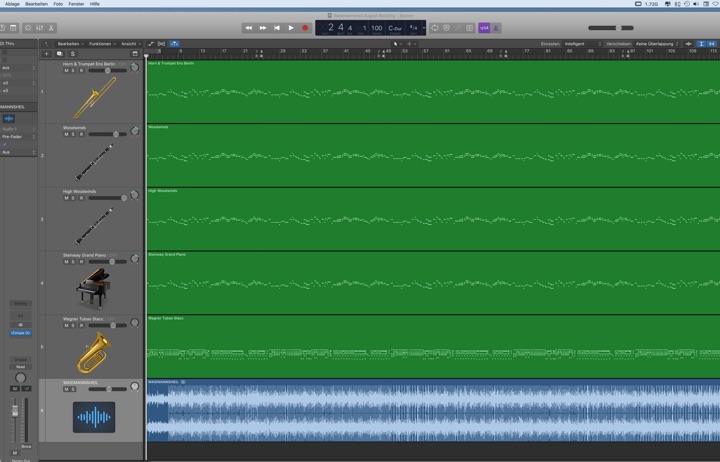720x462 pixels.
Task: Open the Ablage menu
Action: click(x=12, y=4)
